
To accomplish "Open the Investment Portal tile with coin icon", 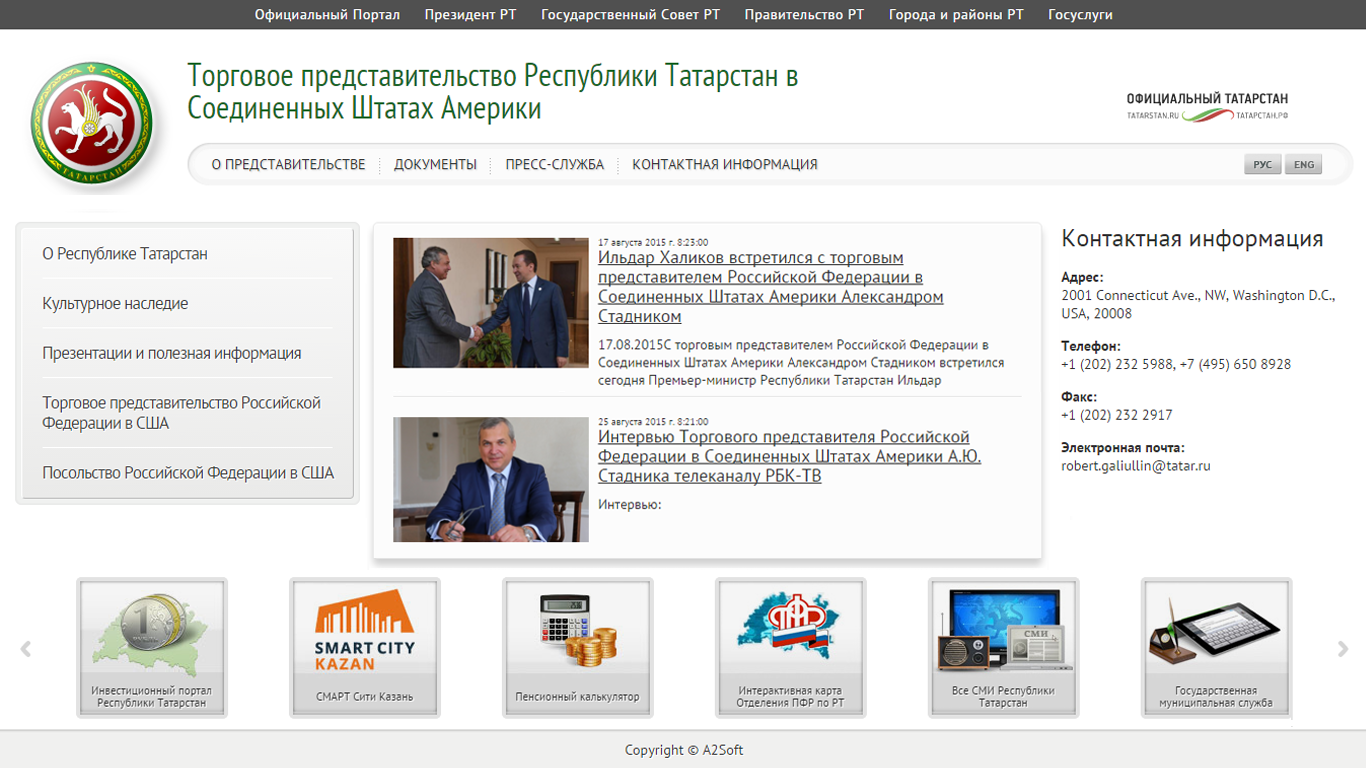I will (152, 647).
